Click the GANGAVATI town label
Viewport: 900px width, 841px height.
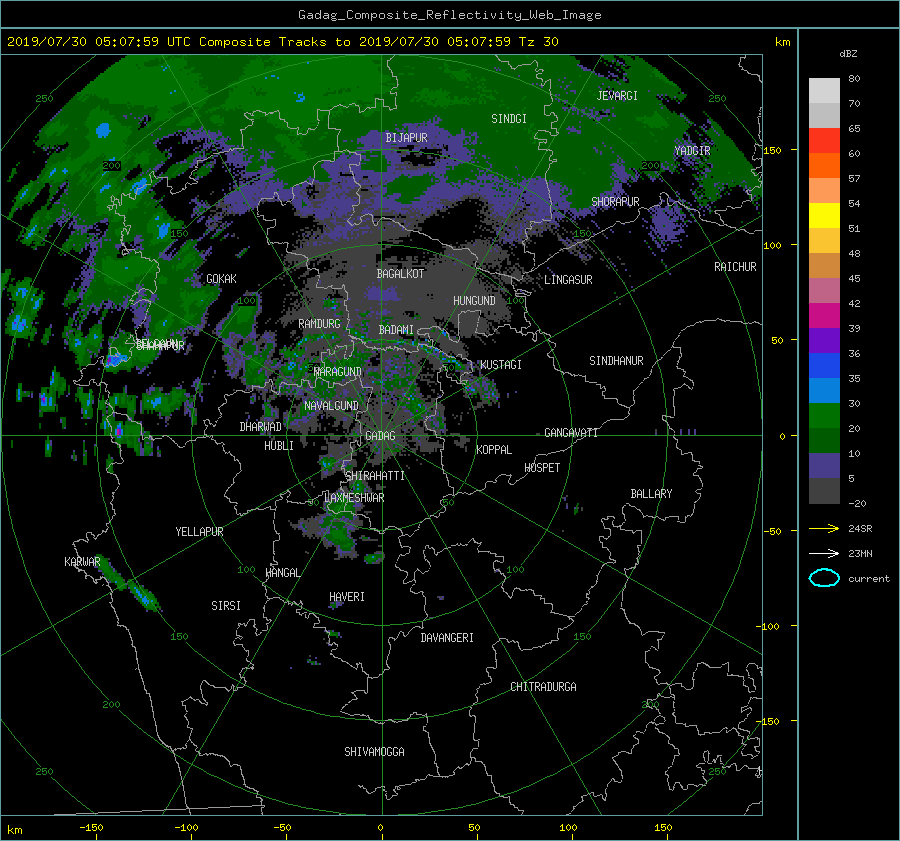[571, 433]
